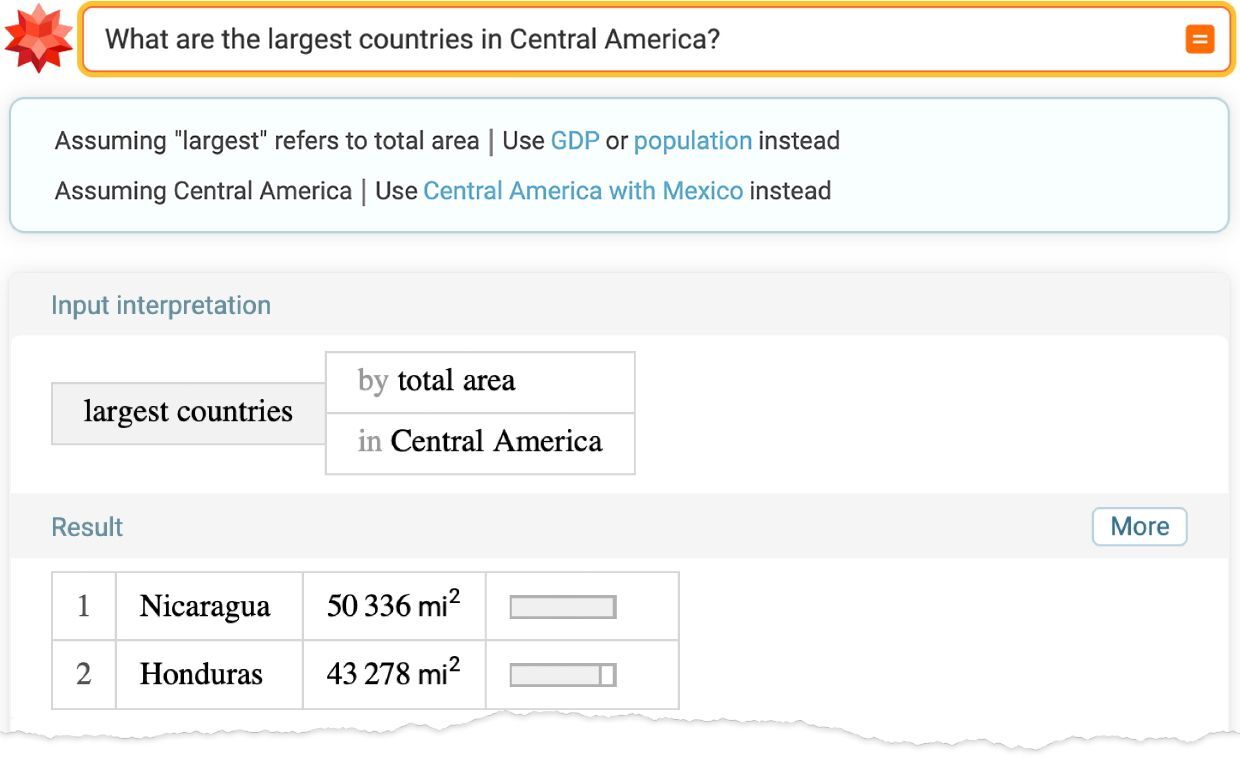Click Nicaragua in the results table
The image size is (1240, 757).
[205, 606]
